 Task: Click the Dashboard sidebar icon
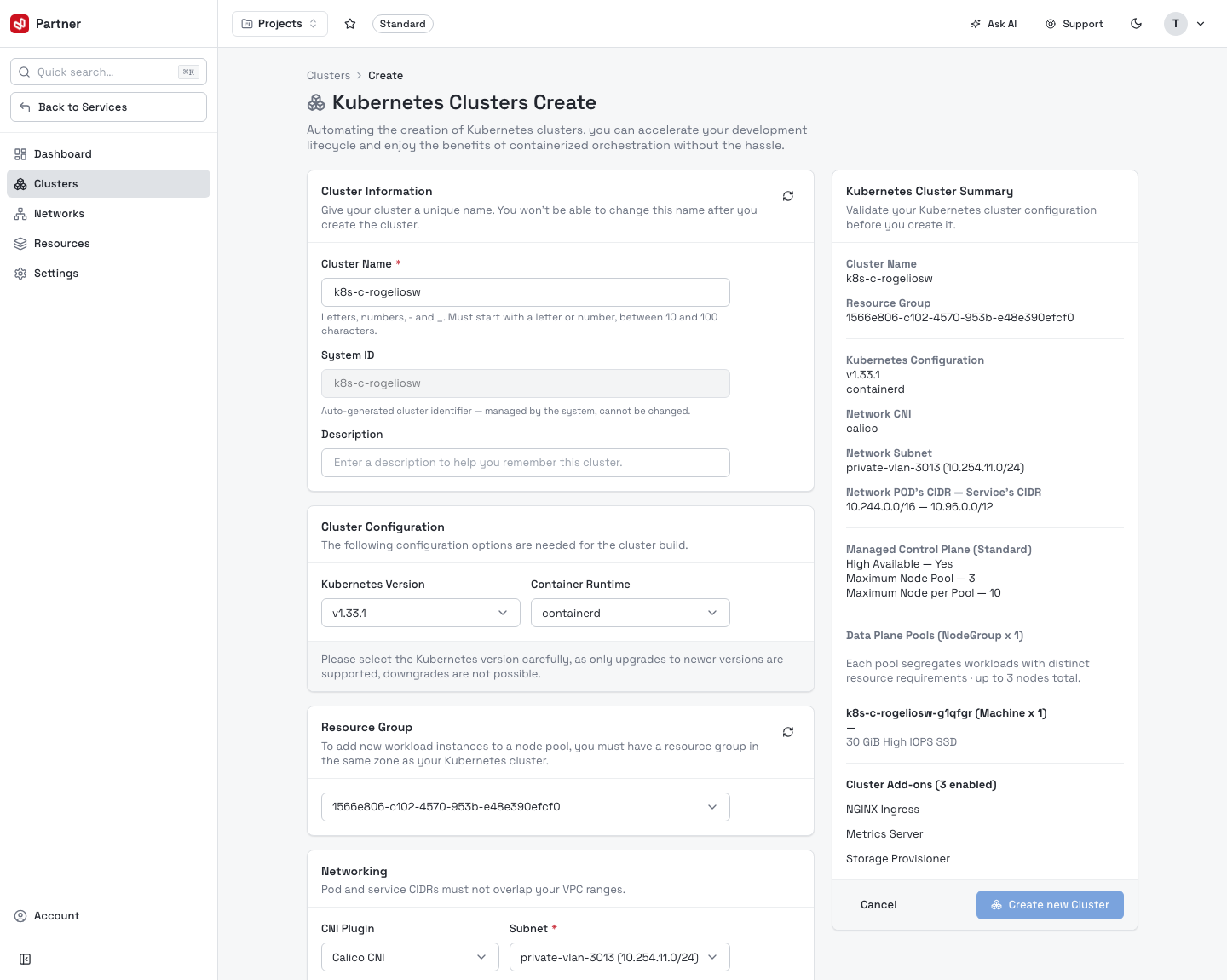point(20,154)
